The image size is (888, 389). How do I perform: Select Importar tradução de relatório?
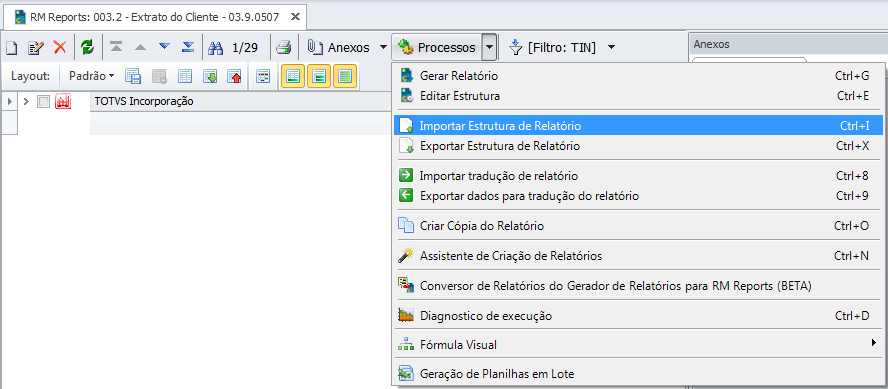[x=638, y=176]
